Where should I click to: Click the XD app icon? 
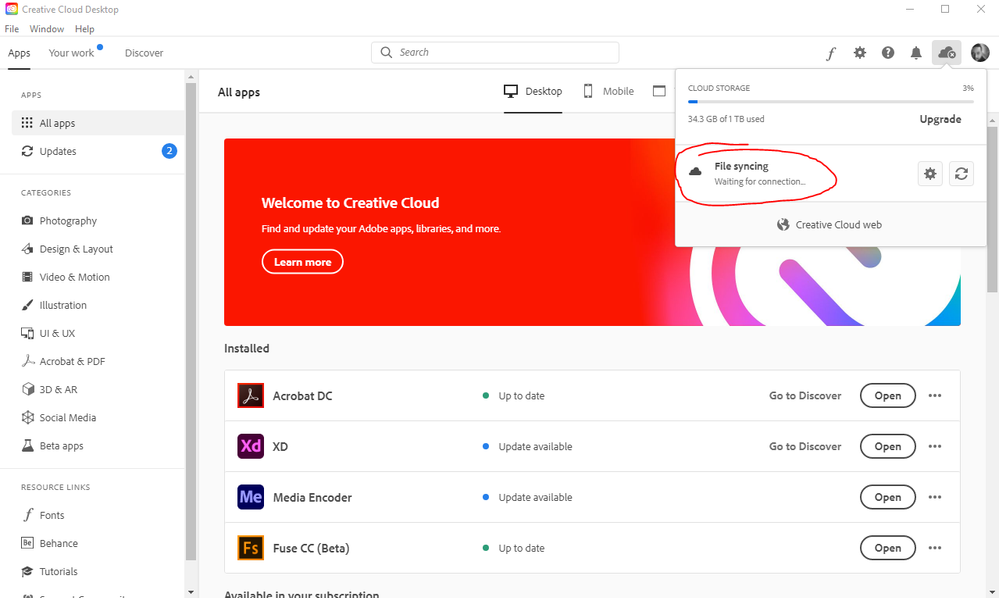tap(250, 446)
